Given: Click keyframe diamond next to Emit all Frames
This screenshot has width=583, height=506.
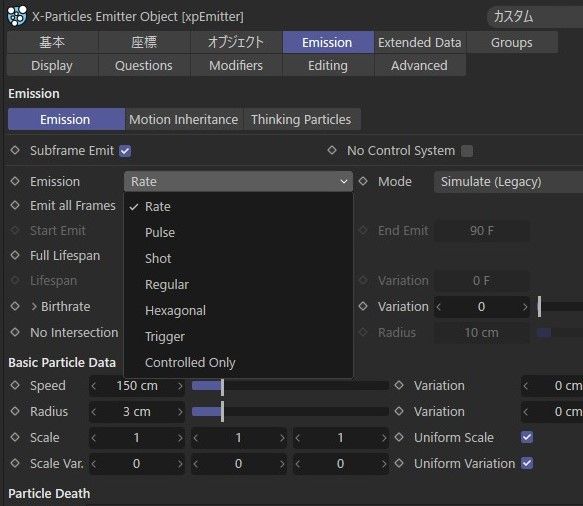Looking at the screenshot, I should click(15, 205).
